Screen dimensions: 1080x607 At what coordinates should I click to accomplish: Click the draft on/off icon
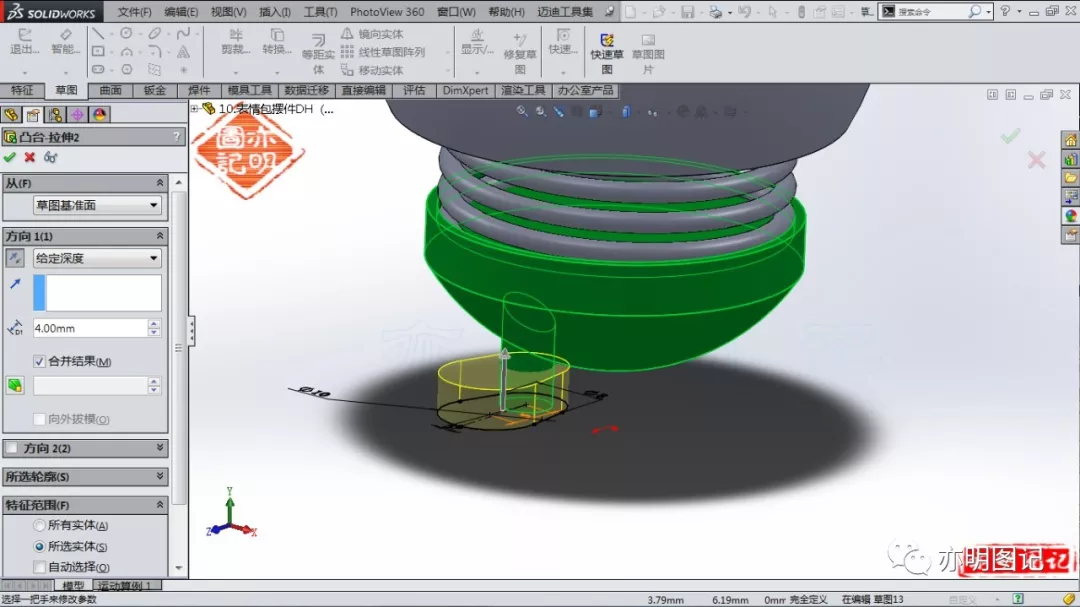point(14,386)
